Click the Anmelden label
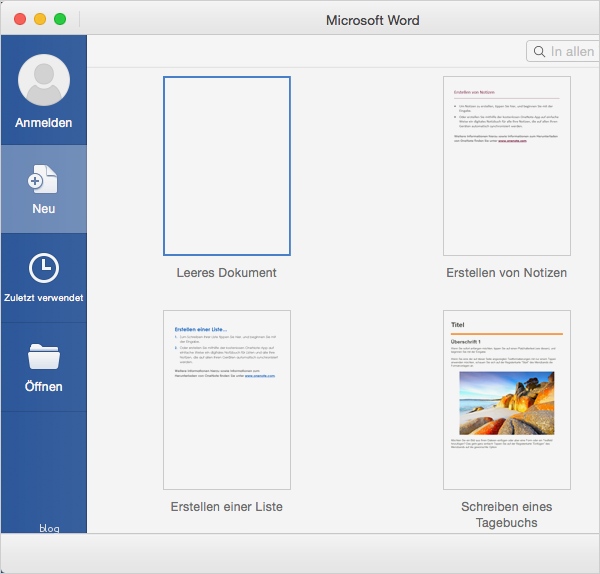This screenshot has width=600, height=574. 44,123
